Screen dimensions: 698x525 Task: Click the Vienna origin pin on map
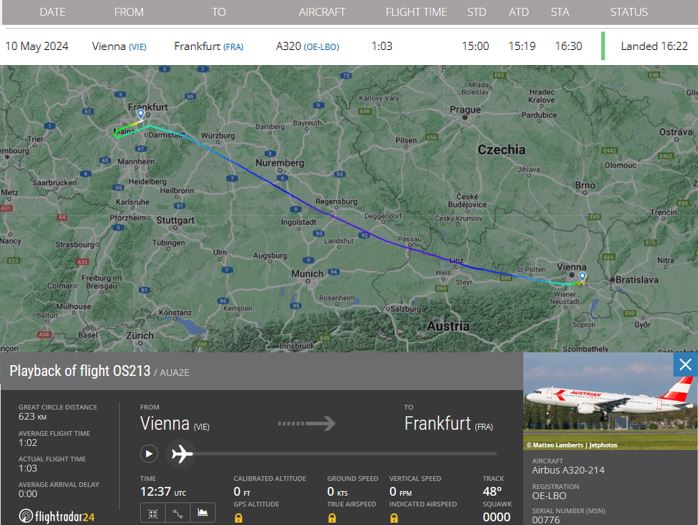tap(582, 277)
